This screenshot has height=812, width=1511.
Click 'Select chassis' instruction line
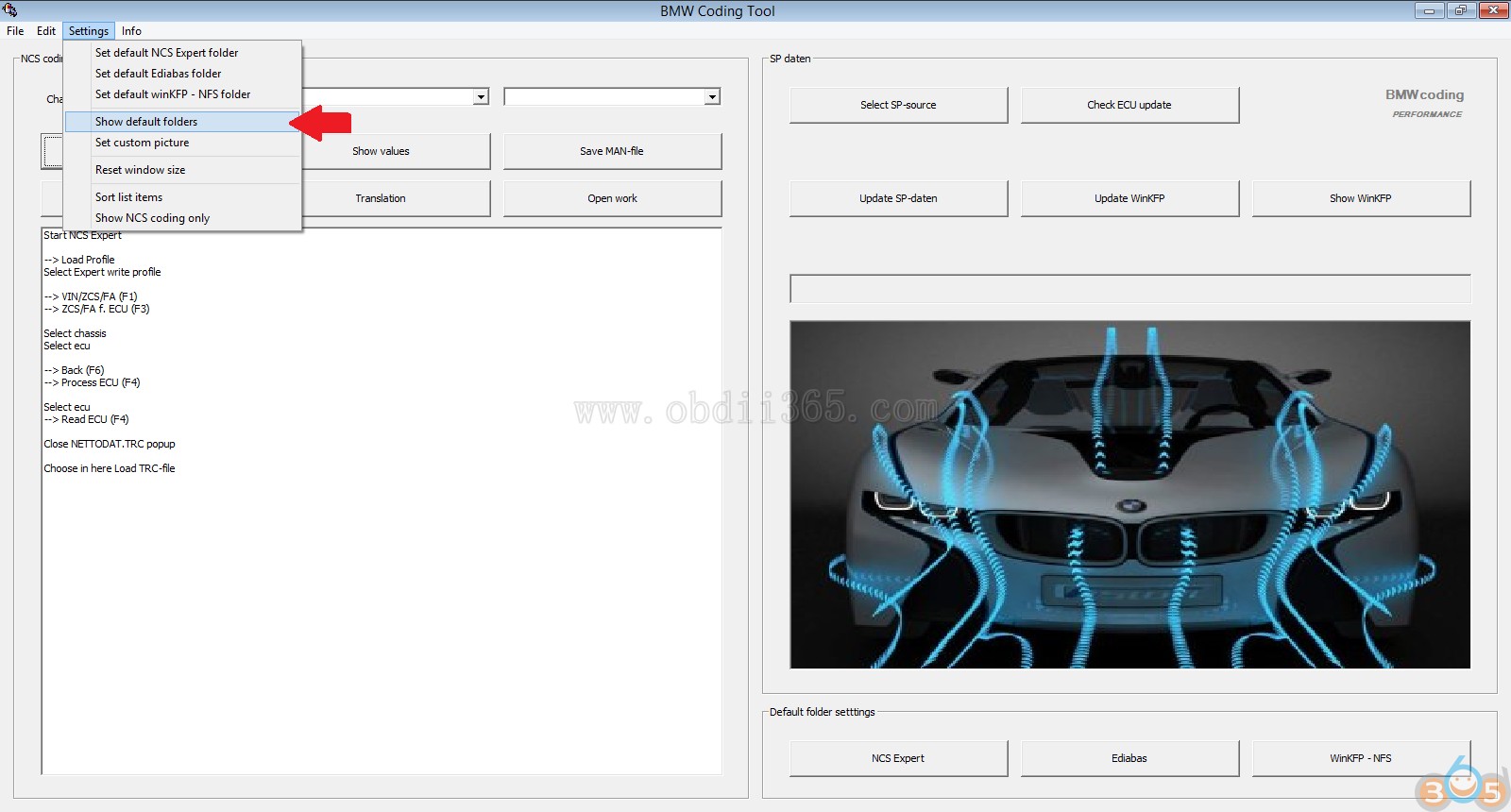pos(75,333)
